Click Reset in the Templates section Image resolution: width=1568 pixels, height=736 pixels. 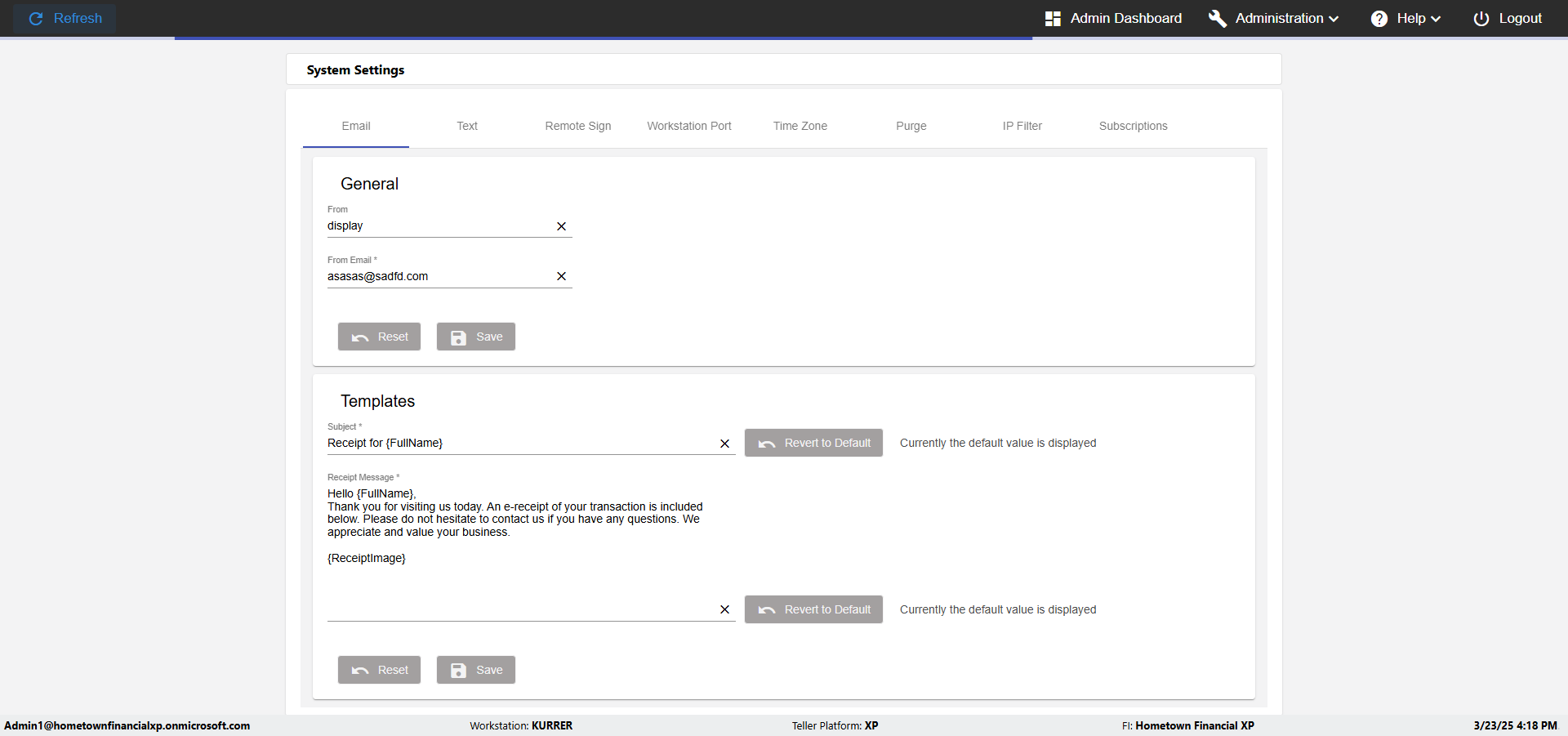click(x=379, y=670)
